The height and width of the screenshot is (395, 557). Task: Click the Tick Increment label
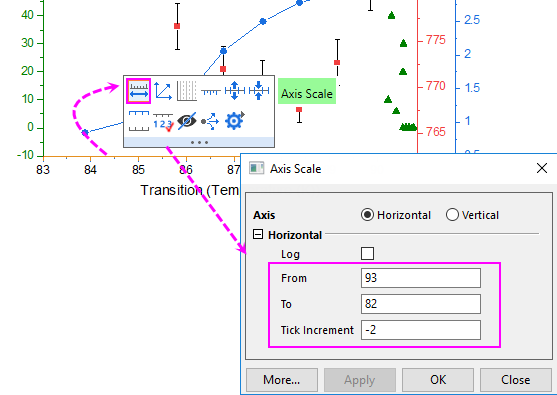[x=317, y=330]
